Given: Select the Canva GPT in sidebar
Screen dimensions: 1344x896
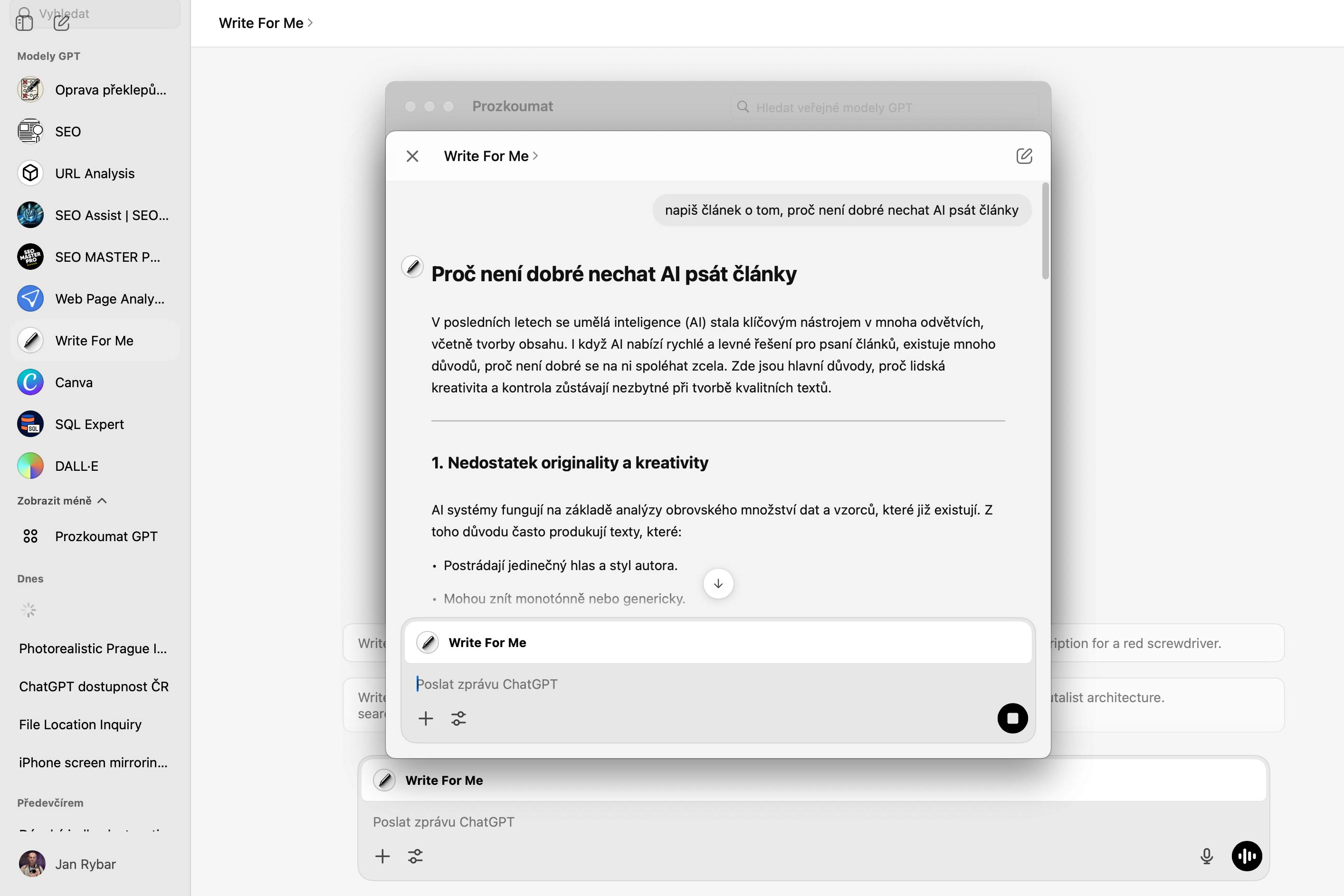Looking at the screenshot, I should coord(74,382).
